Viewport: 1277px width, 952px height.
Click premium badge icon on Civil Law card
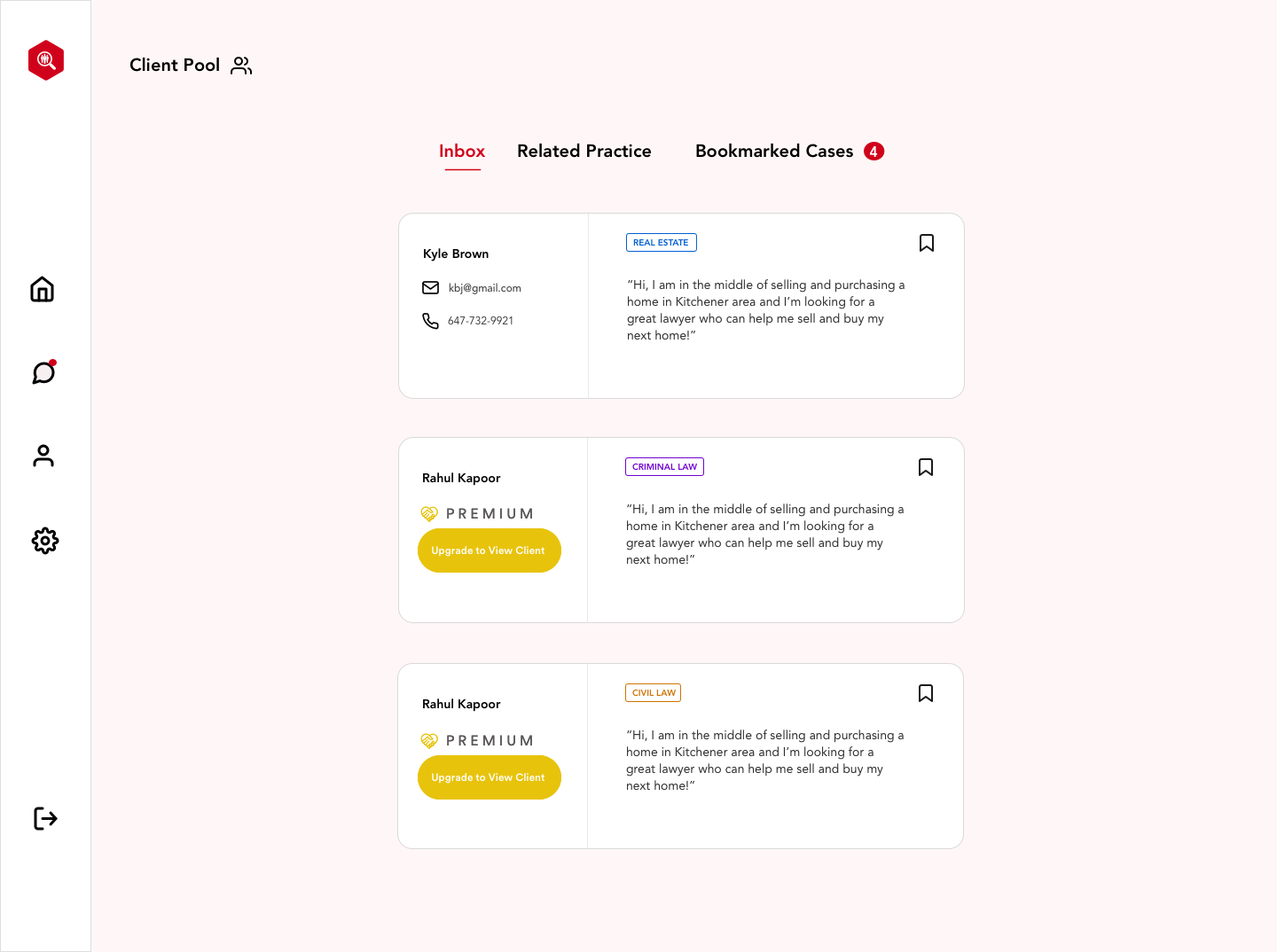(429, 741)
